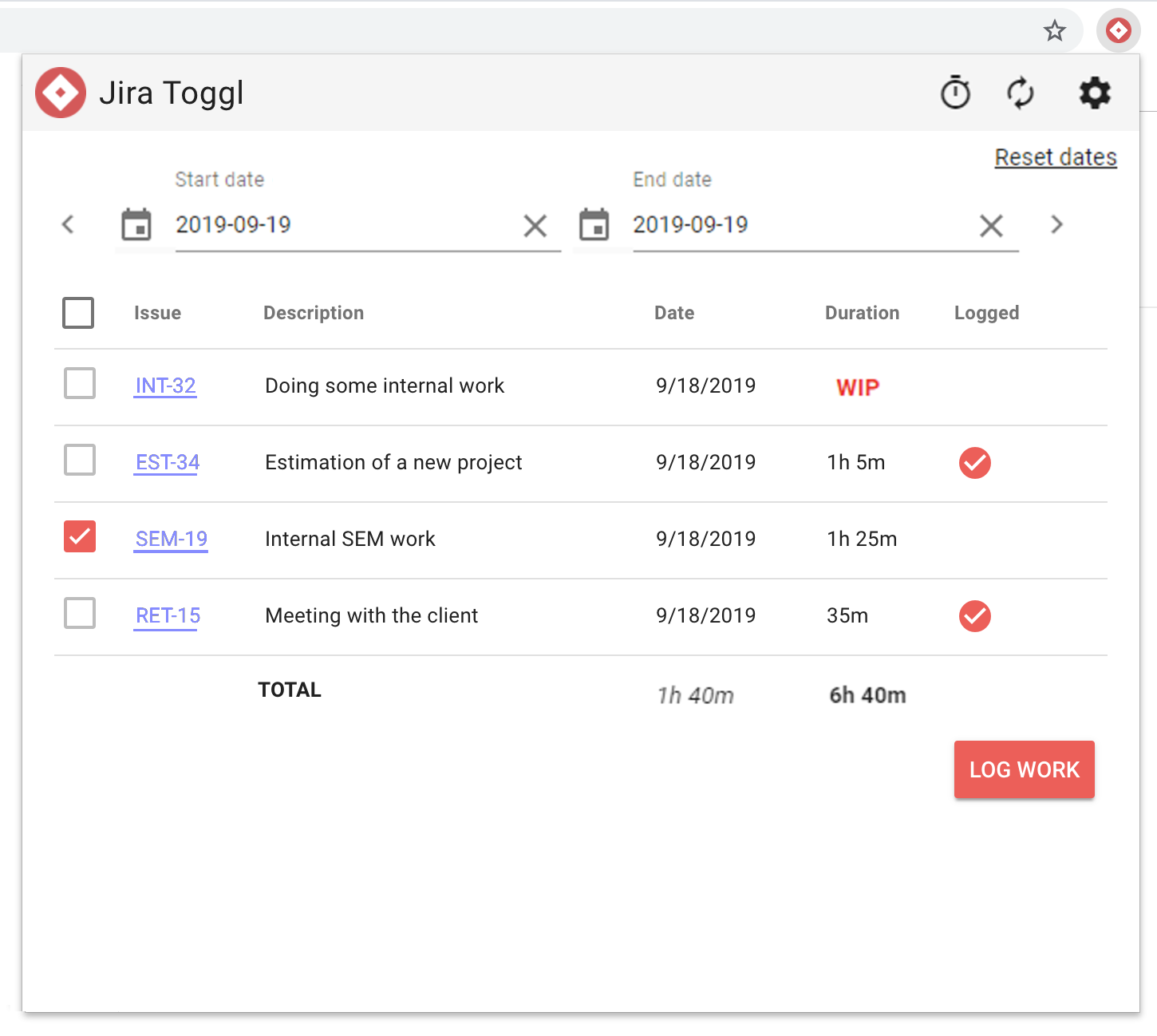
Task: Clear the Start date with the X
Action: pos(535,226)
